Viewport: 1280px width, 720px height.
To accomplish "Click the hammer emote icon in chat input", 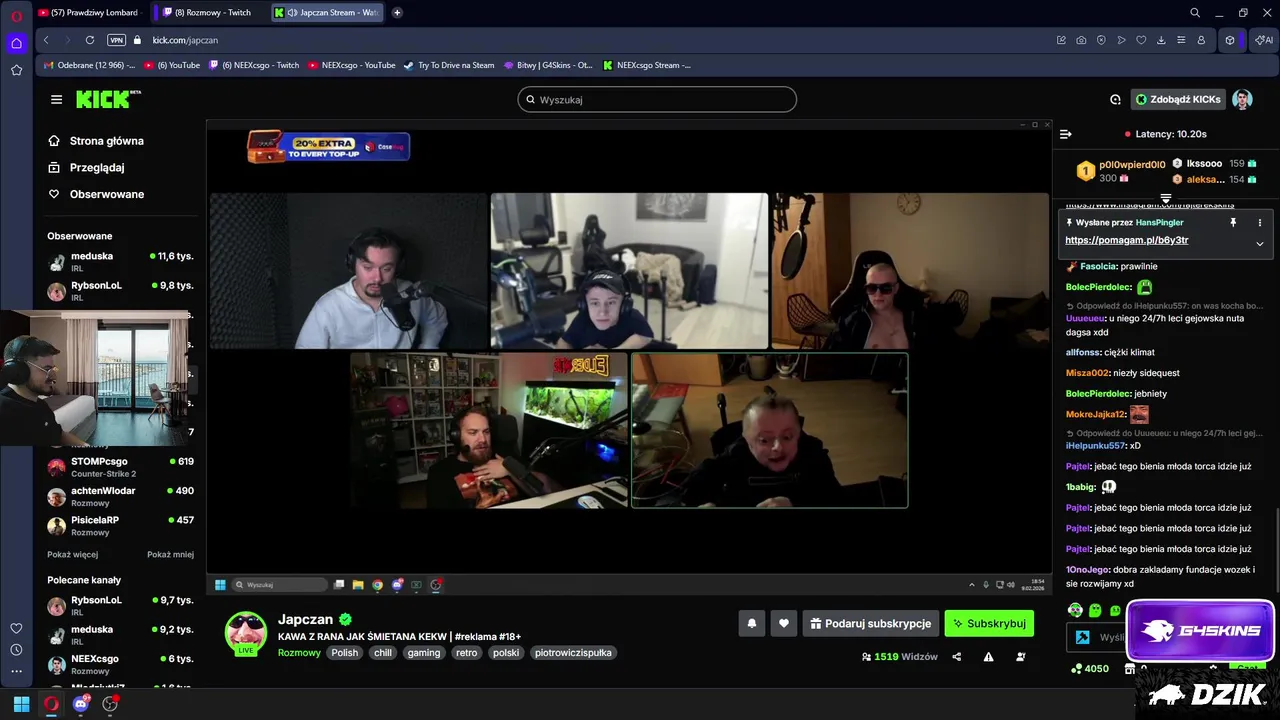I will tap(1082, 637).
